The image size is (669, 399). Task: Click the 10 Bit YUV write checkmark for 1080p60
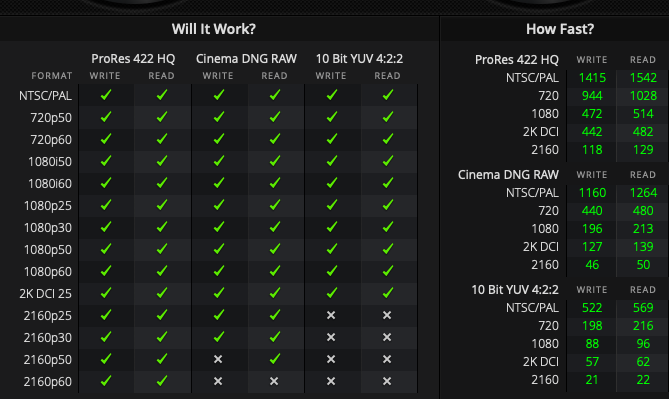pos(332,271)
